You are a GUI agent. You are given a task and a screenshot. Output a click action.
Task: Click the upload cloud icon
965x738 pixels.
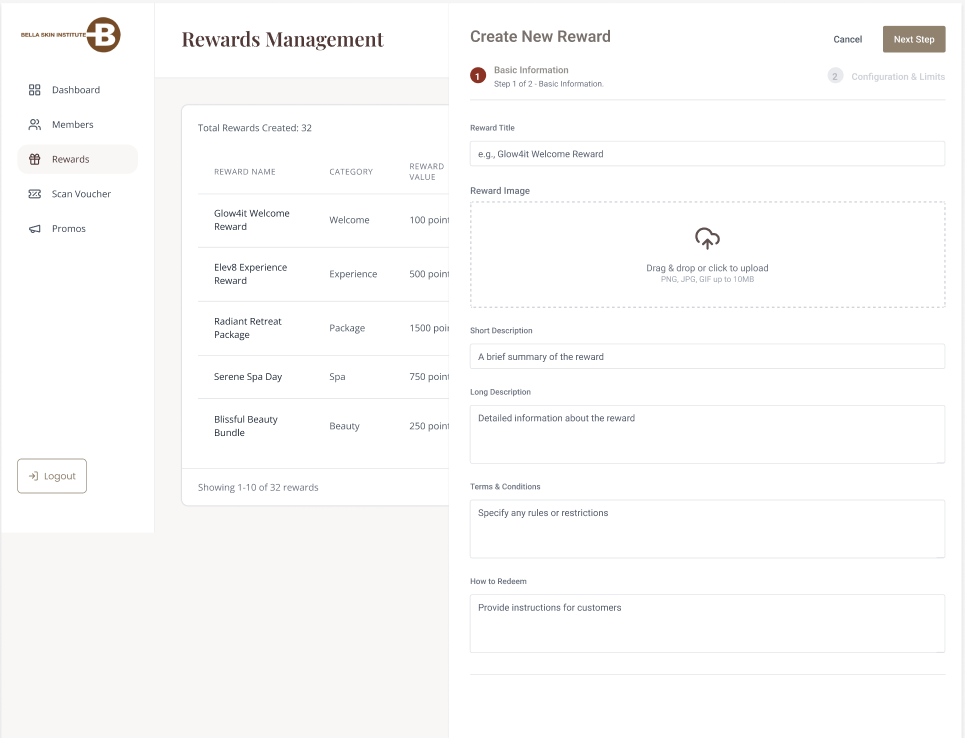click(x=707, y=239)
